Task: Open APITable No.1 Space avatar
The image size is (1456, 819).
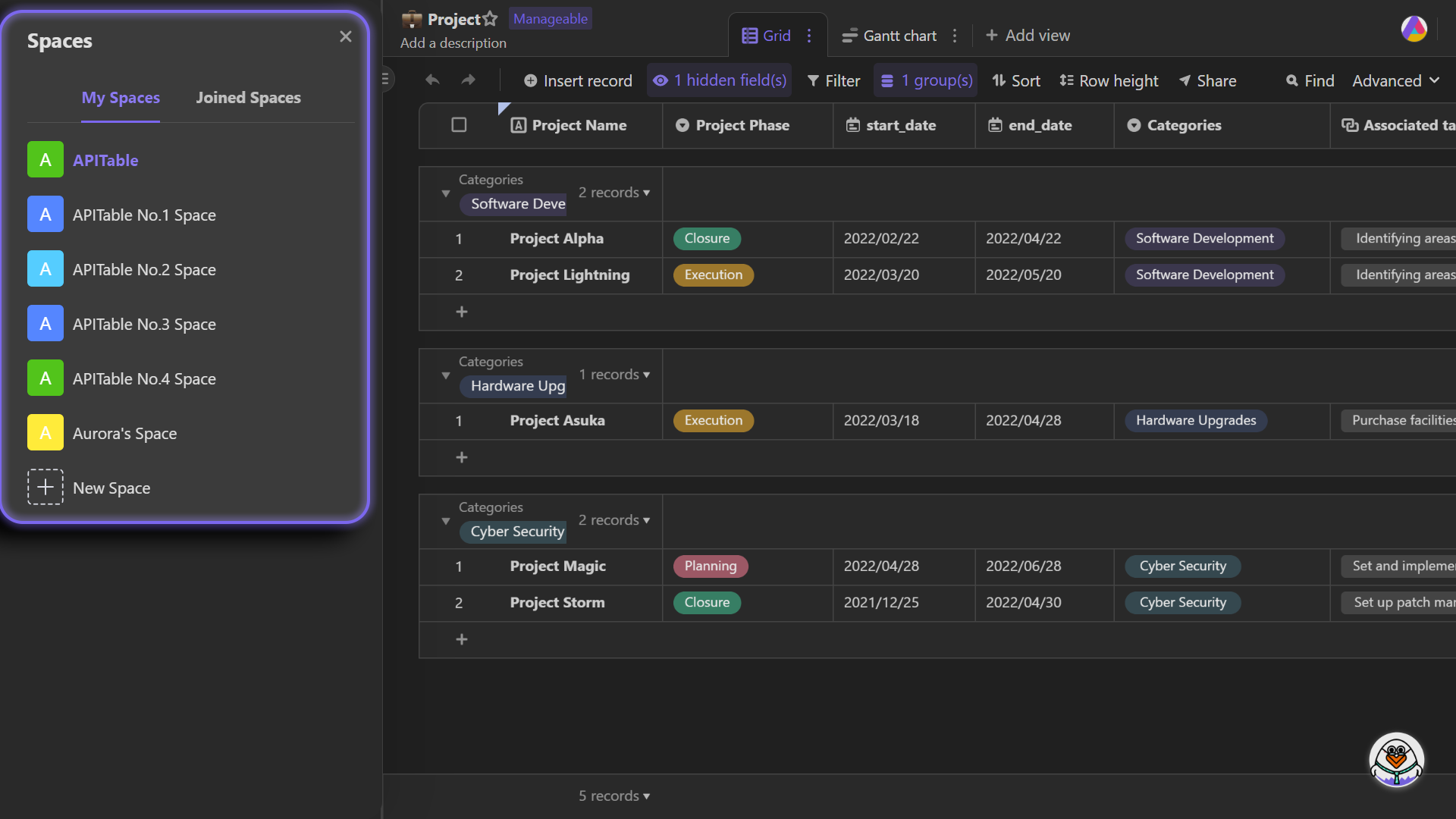Action: (x=45, y=215)
